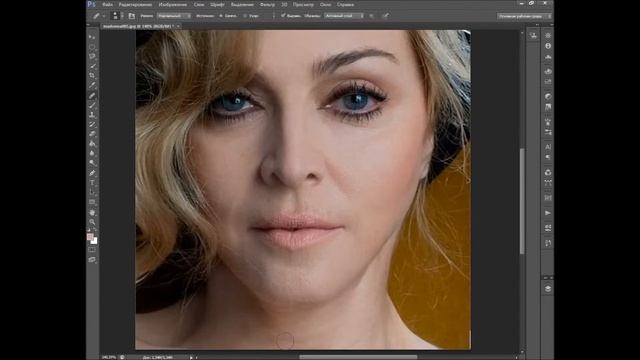Open the Character panel icon
The image size is (640, 360).
(x=548, y=147)
